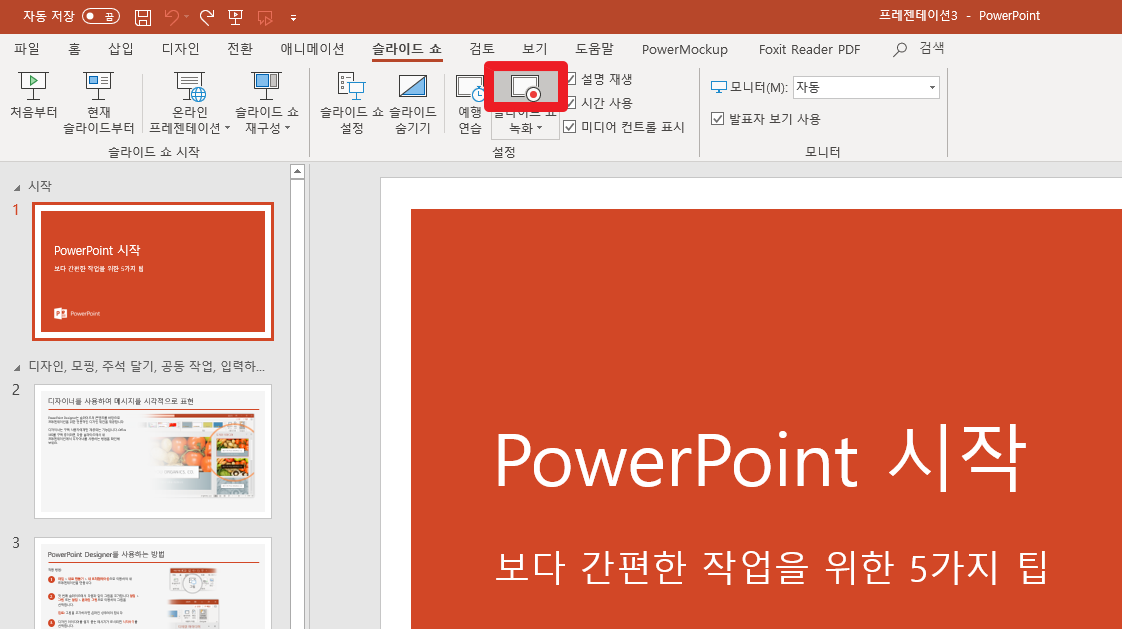The width and height of the screenshot is (1122, 629).
Task: Click the slide show record (녹화) icon
Action: (526, 88)
